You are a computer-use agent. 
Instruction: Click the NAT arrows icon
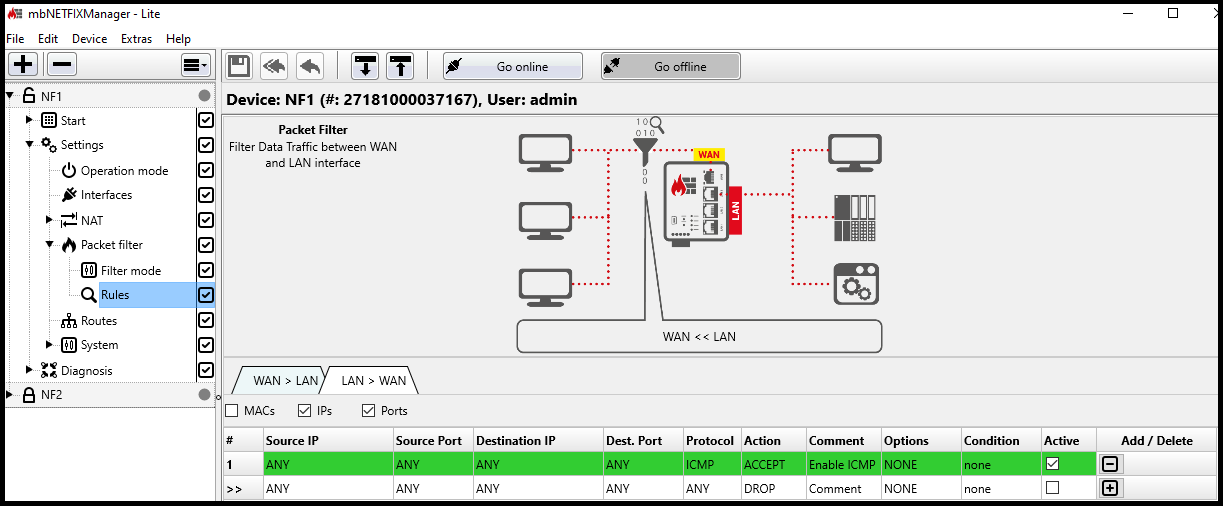(69, 220)
